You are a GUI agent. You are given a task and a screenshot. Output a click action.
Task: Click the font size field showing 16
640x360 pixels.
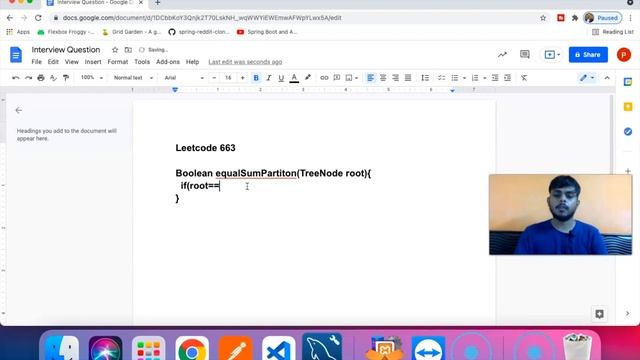coord(228,78)
